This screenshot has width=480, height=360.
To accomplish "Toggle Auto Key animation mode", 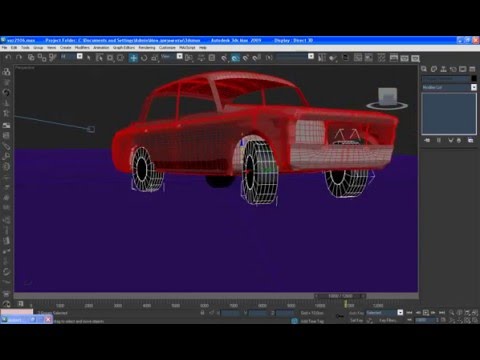I will pos(356,313).
